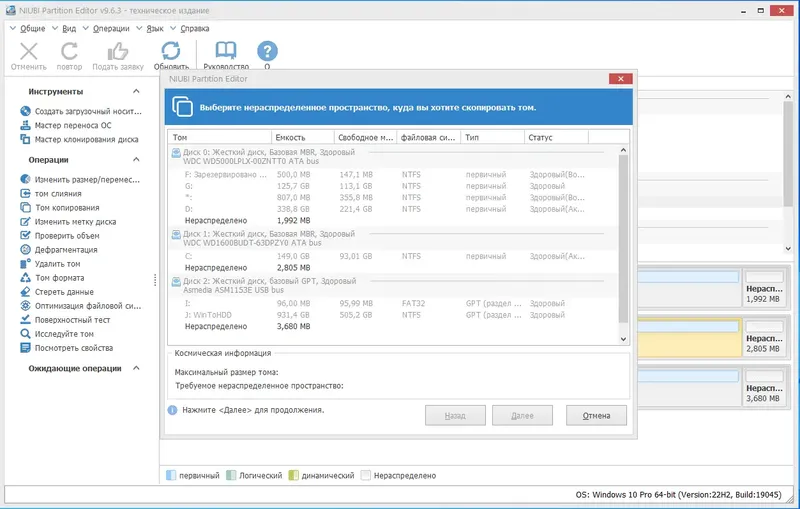Screen dimensions: 800x509
Task: Collapse the Инструменты section chevron
Action: coord(136,91)
